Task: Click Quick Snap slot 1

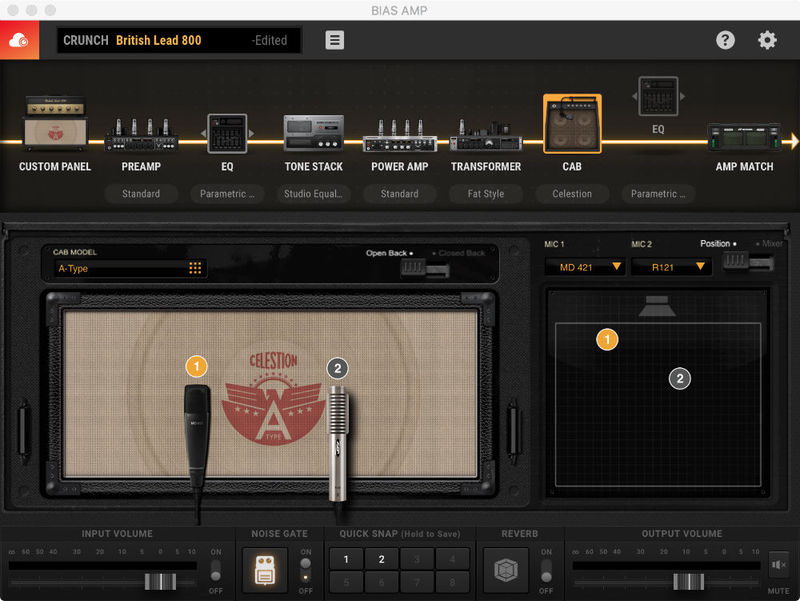Action: [x=346, y=559]
